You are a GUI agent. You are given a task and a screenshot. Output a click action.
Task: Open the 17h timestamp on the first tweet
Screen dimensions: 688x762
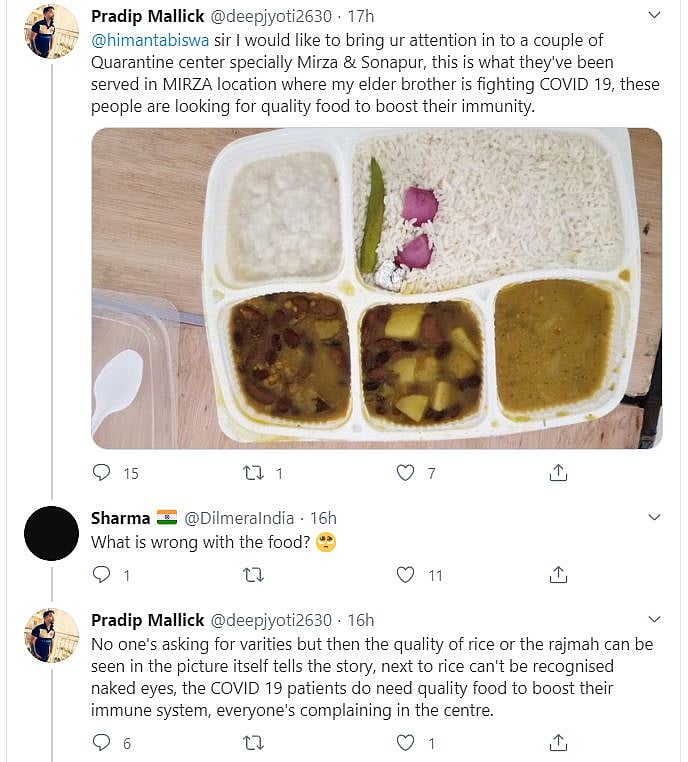(360, 16)
